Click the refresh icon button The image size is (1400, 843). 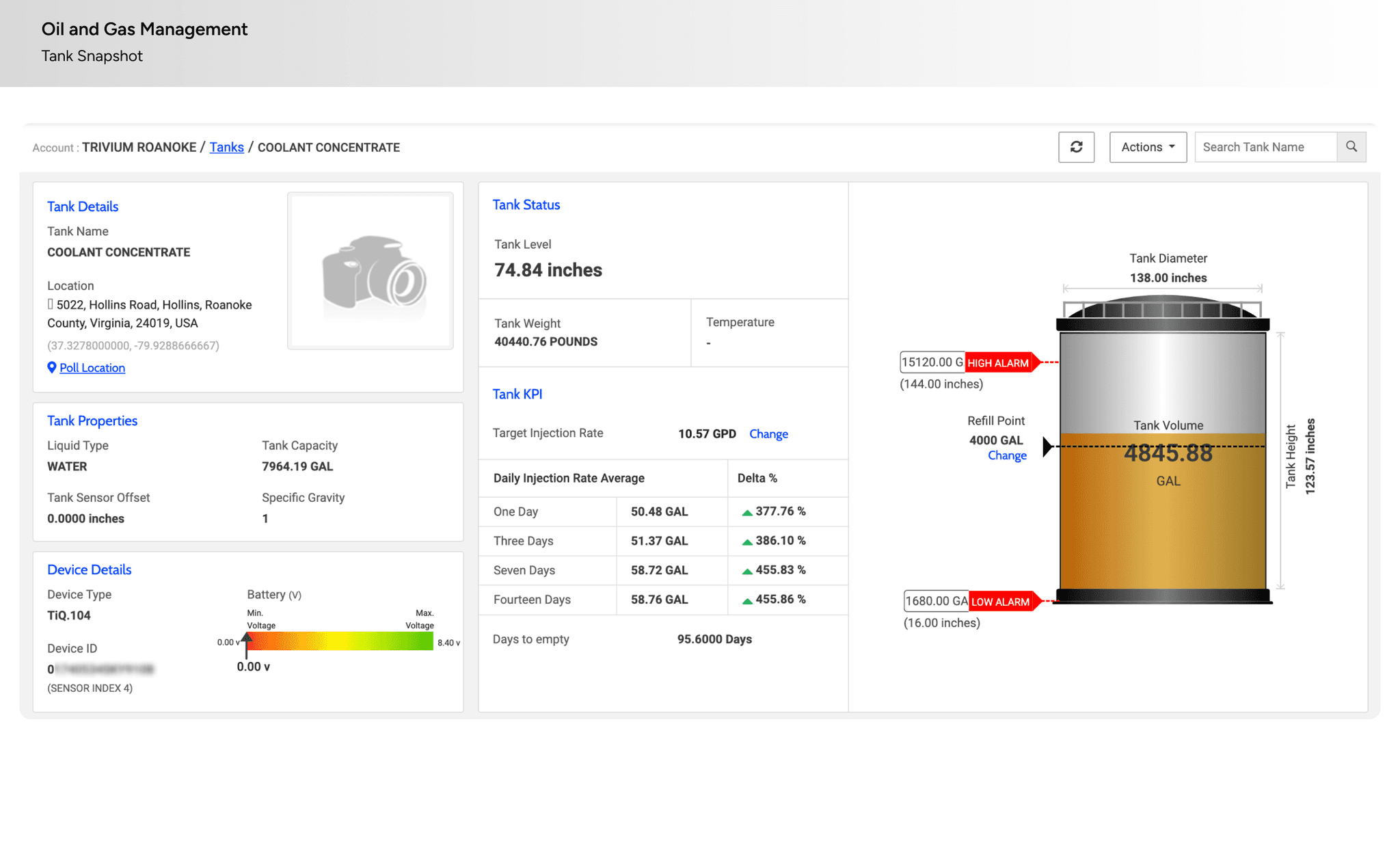(x=1076, y=147)
